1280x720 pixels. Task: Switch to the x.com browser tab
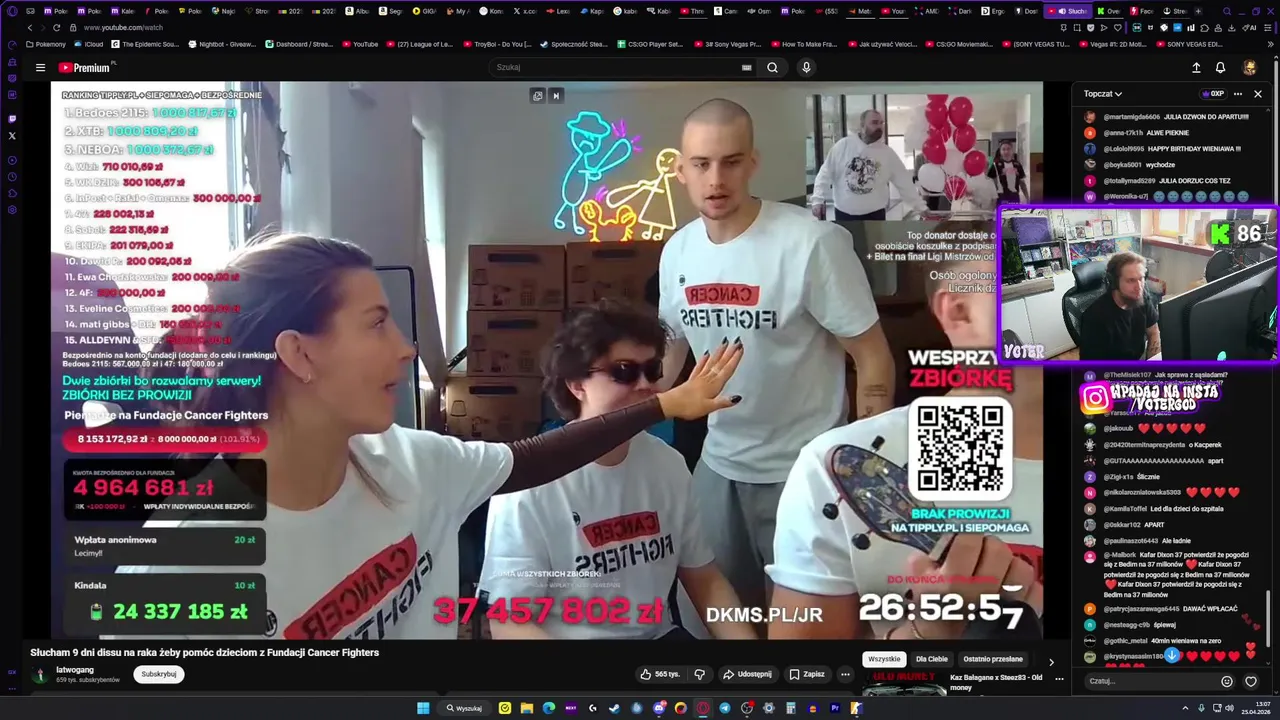point(525,11)
